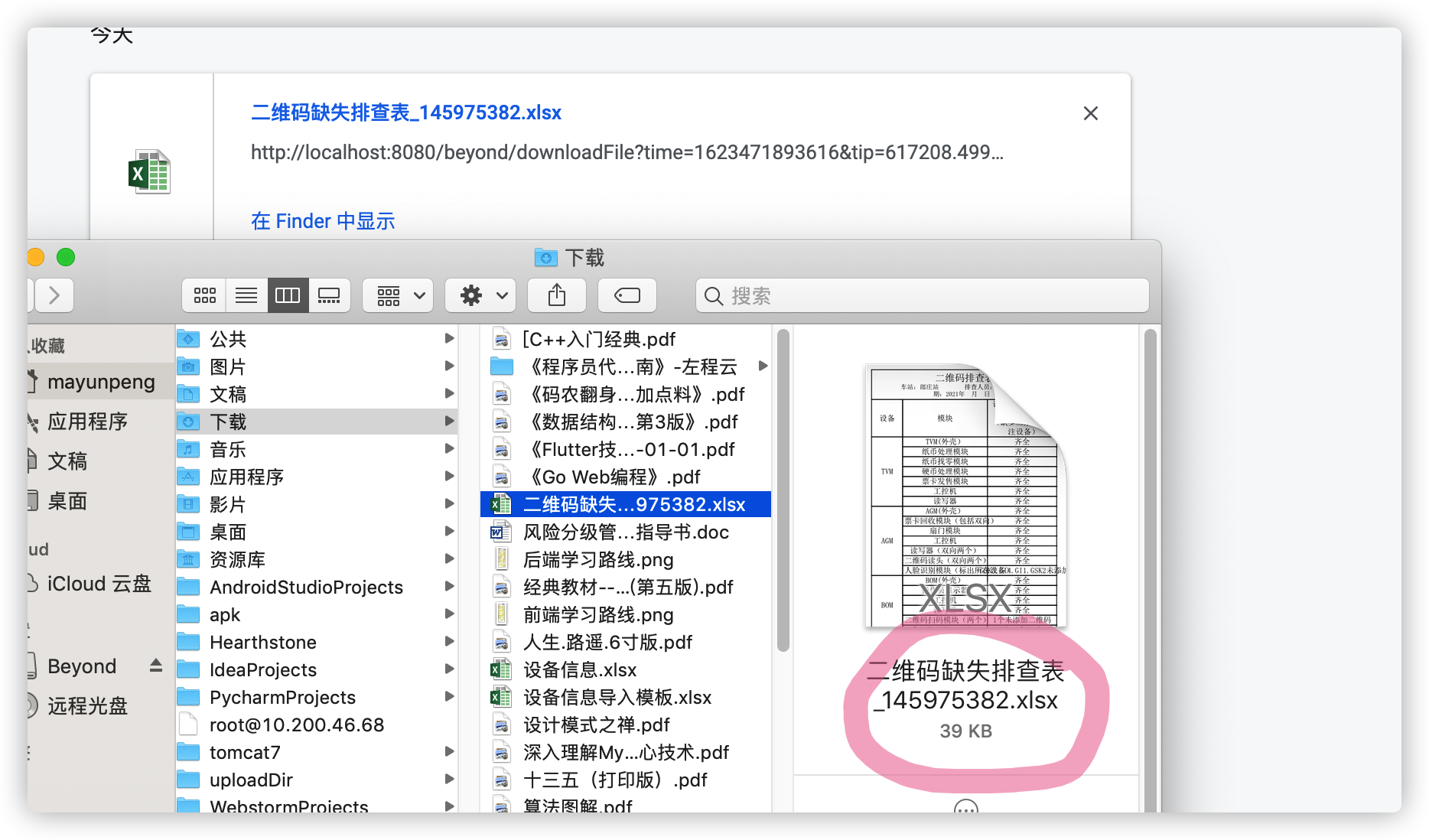This screenshot has height=840, width=1429.
Task: Select mayunpeng in the sidebar
Action: 101,382
